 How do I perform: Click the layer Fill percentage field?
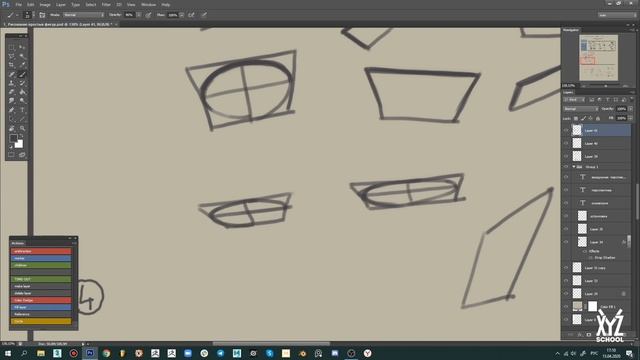pos(621,118)
